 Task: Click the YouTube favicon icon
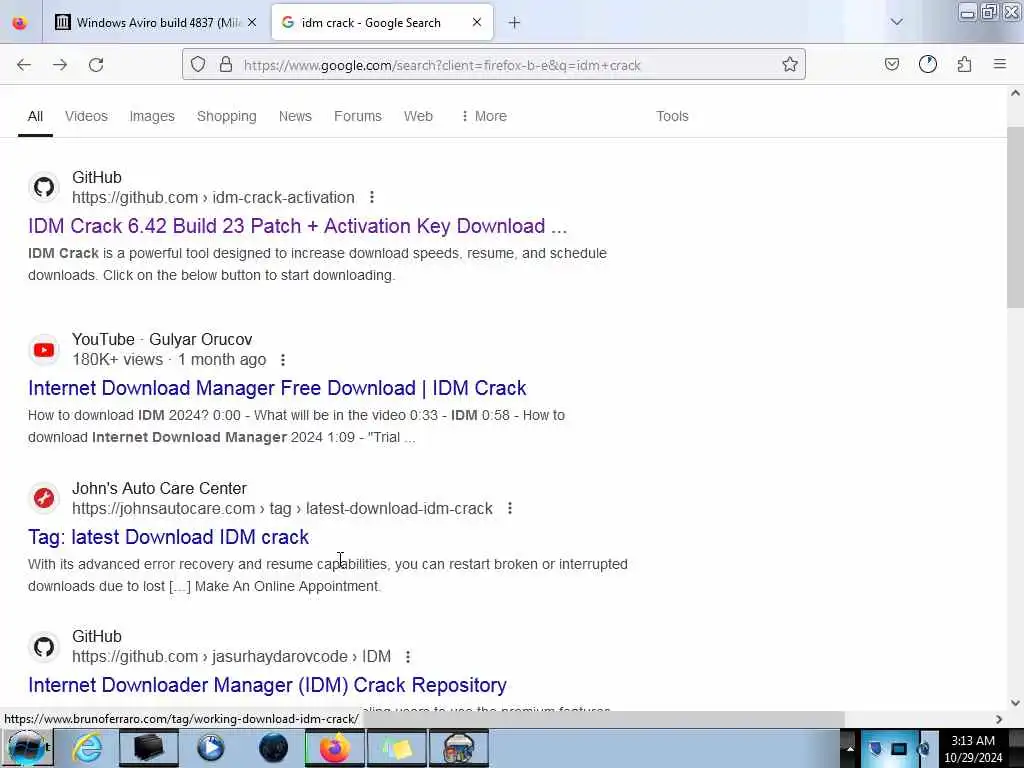coord(44,350)
